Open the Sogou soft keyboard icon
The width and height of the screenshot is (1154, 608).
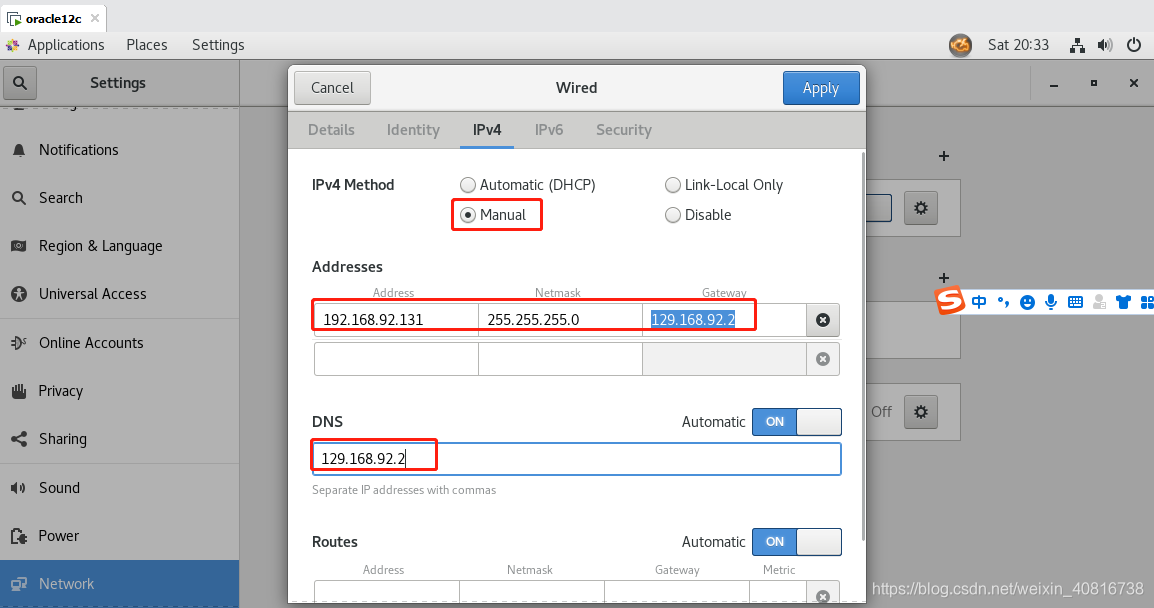1075,302
